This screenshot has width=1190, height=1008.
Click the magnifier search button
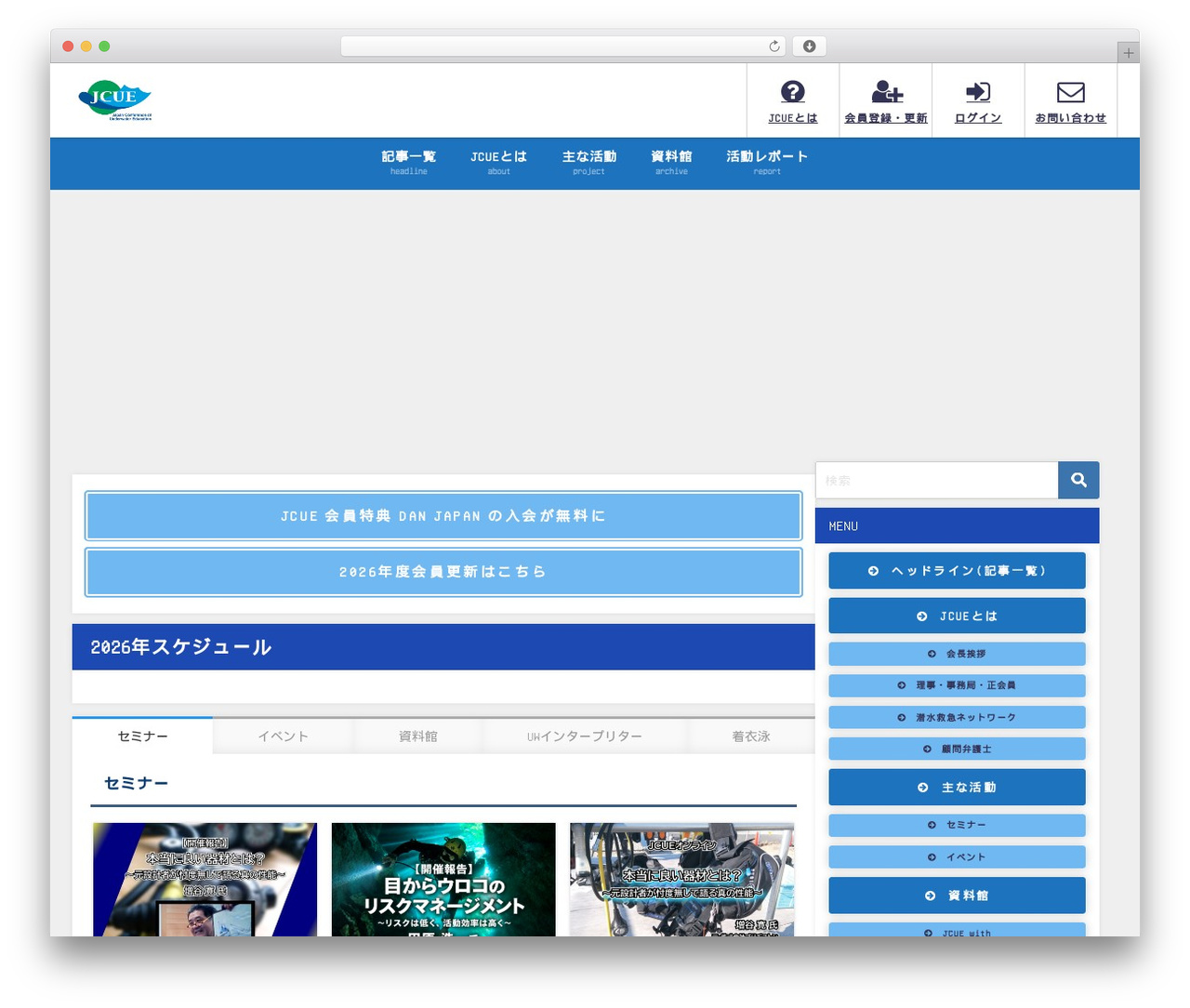pos(1078,480)
